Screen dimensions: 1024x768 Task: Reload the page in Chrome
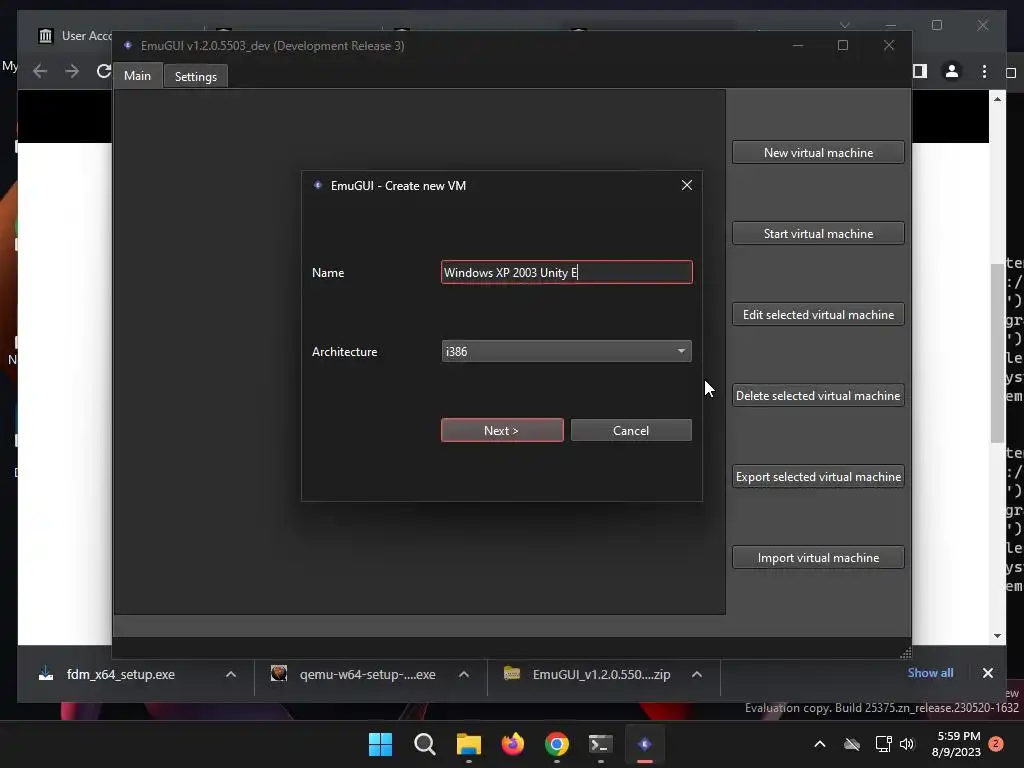[x=103, y=71]
